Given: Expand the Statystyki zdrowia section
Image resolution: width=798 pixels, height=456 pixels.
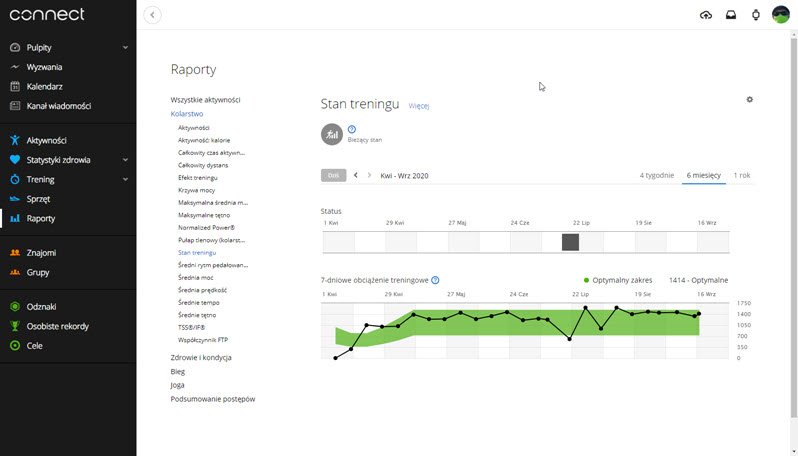Looking at the screenshot, I should (x=125, y=159).
